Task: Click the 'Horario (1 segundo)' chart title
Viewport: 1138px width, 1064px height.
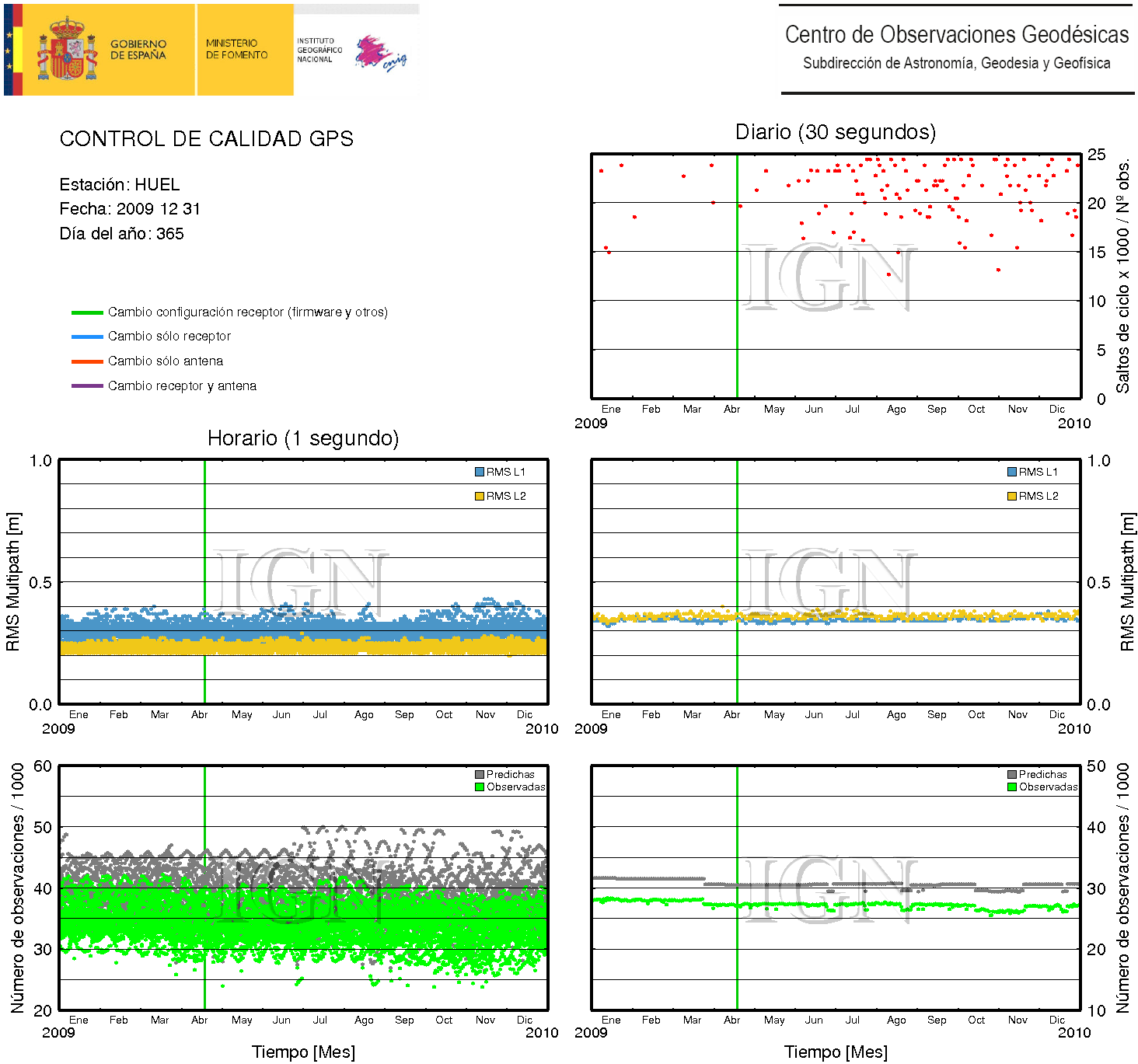Action: [x=302, y=438]
